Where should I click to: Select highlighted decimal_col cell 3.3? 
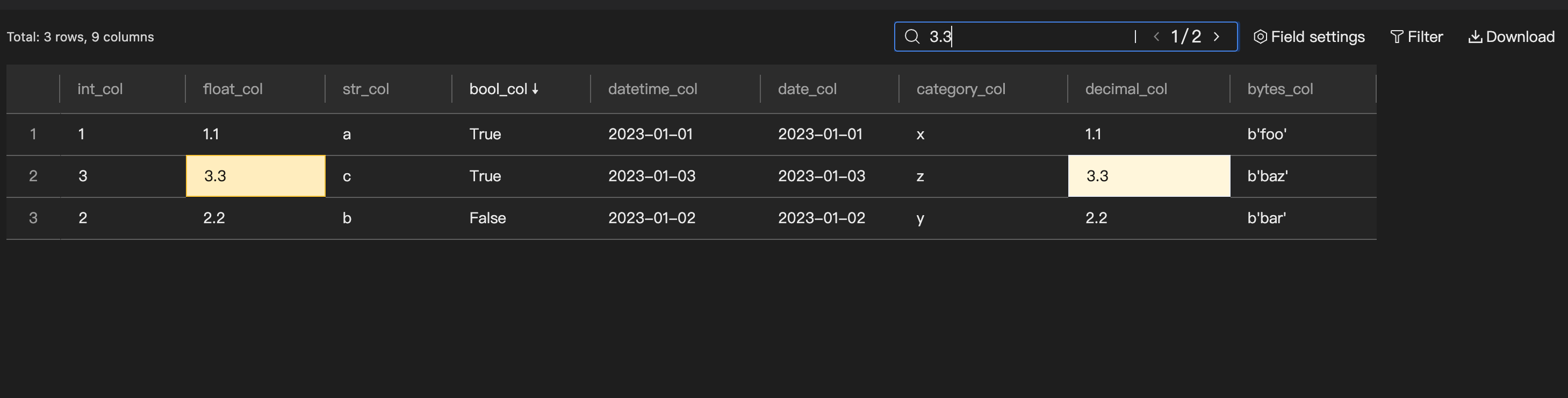coord(1149,176)
